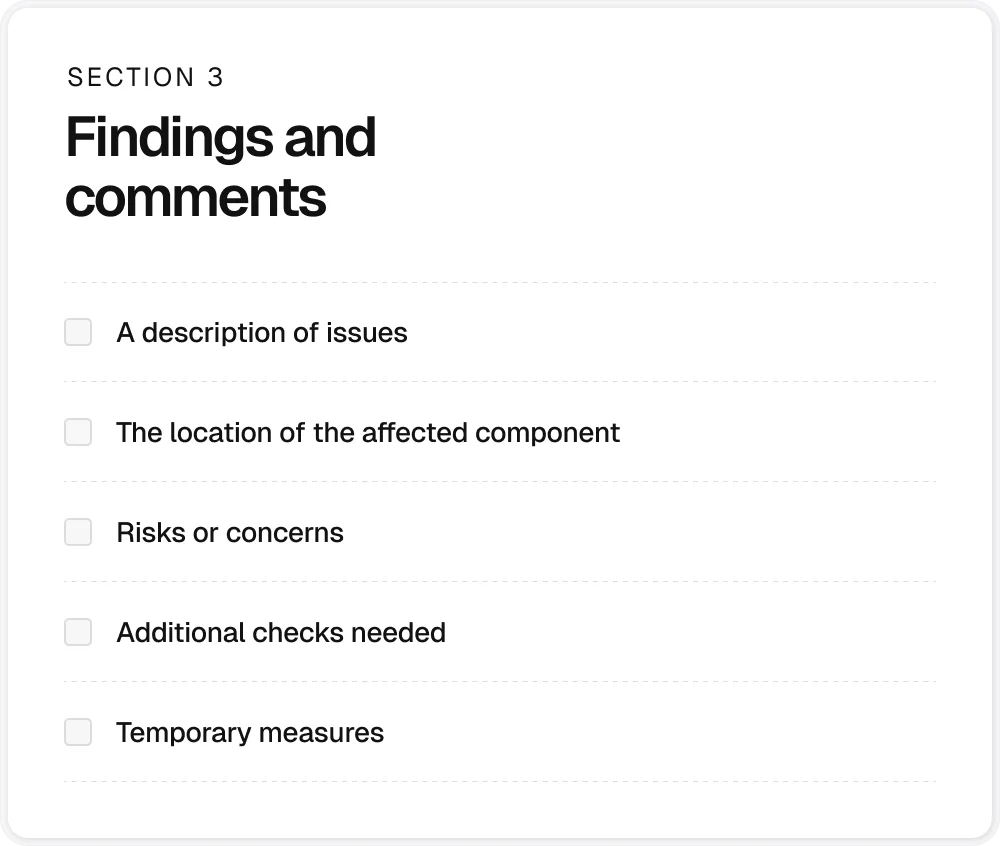
Task: Click the 'Additional checks needed' text
Action: point(281,632)
